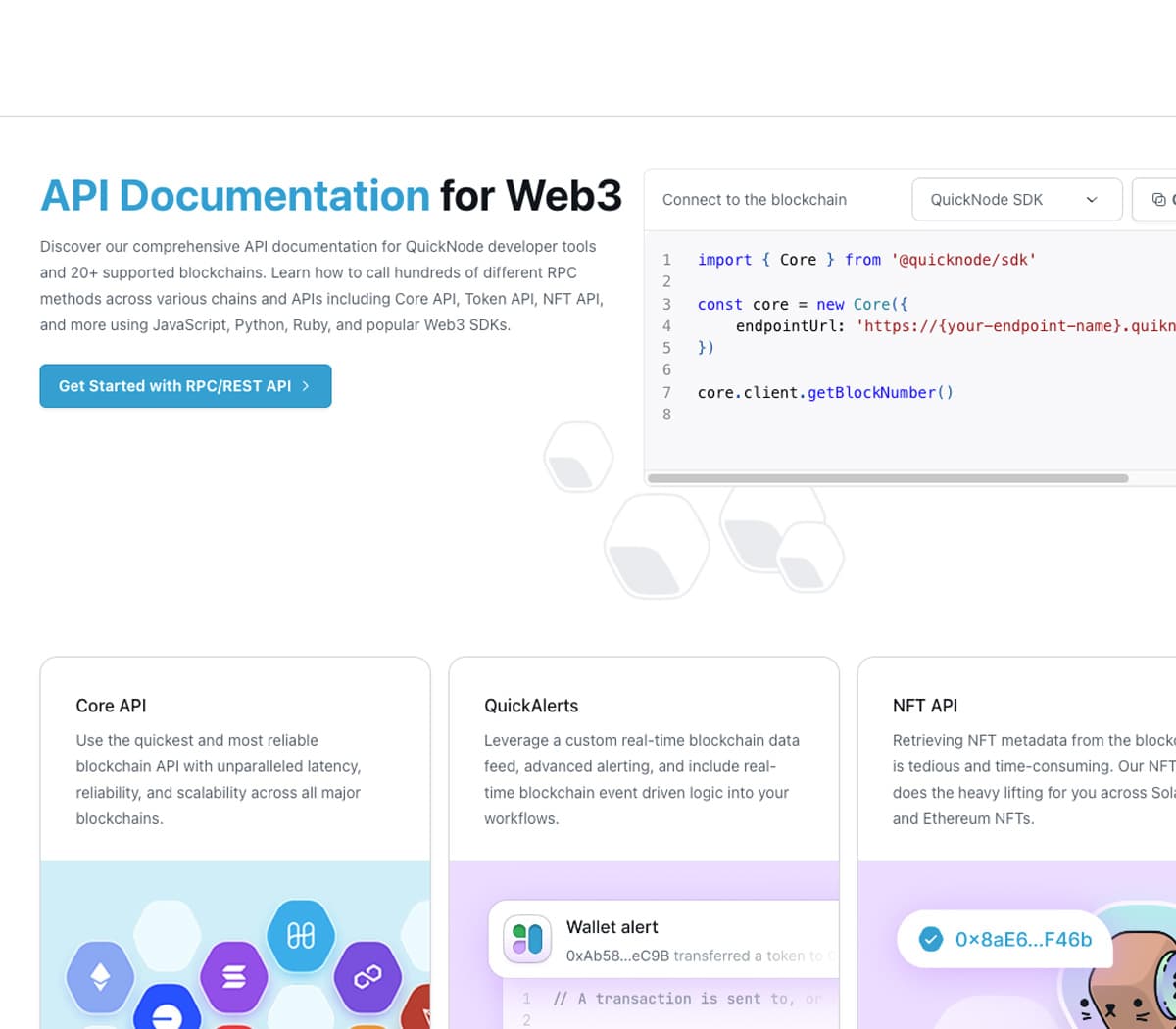Open the QuickNode SDK dropdown
Screen dimensions: 1176x1029
pyautogui.click(x=1016, y=200)
